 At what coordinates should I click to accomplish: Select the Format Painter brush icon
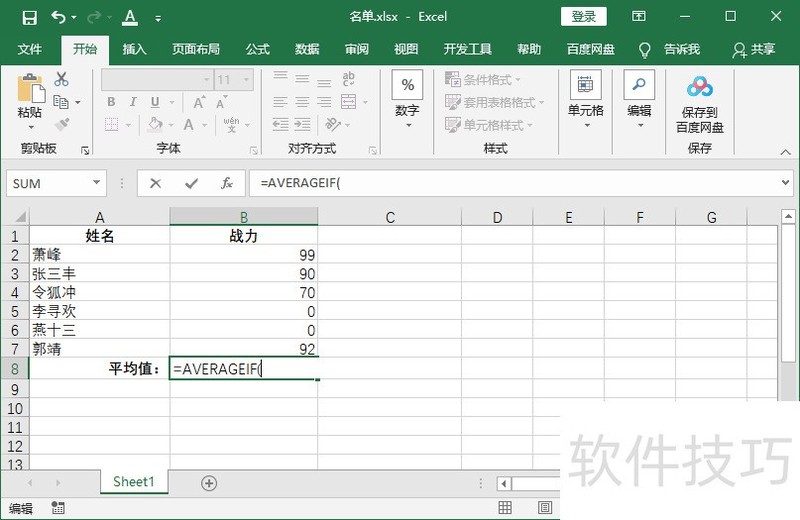coord(62,125)
